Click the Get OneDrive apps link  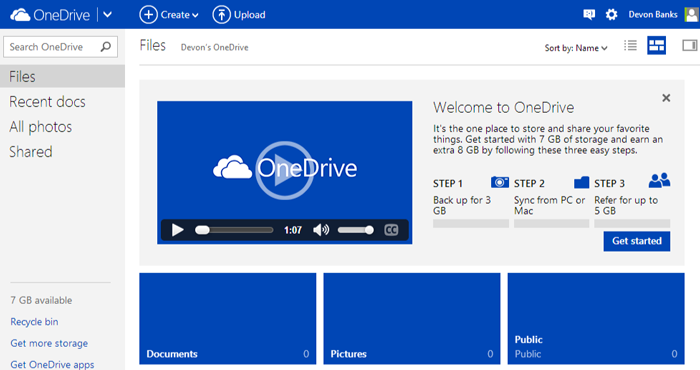pyautogui.click(x=52, y=364)
